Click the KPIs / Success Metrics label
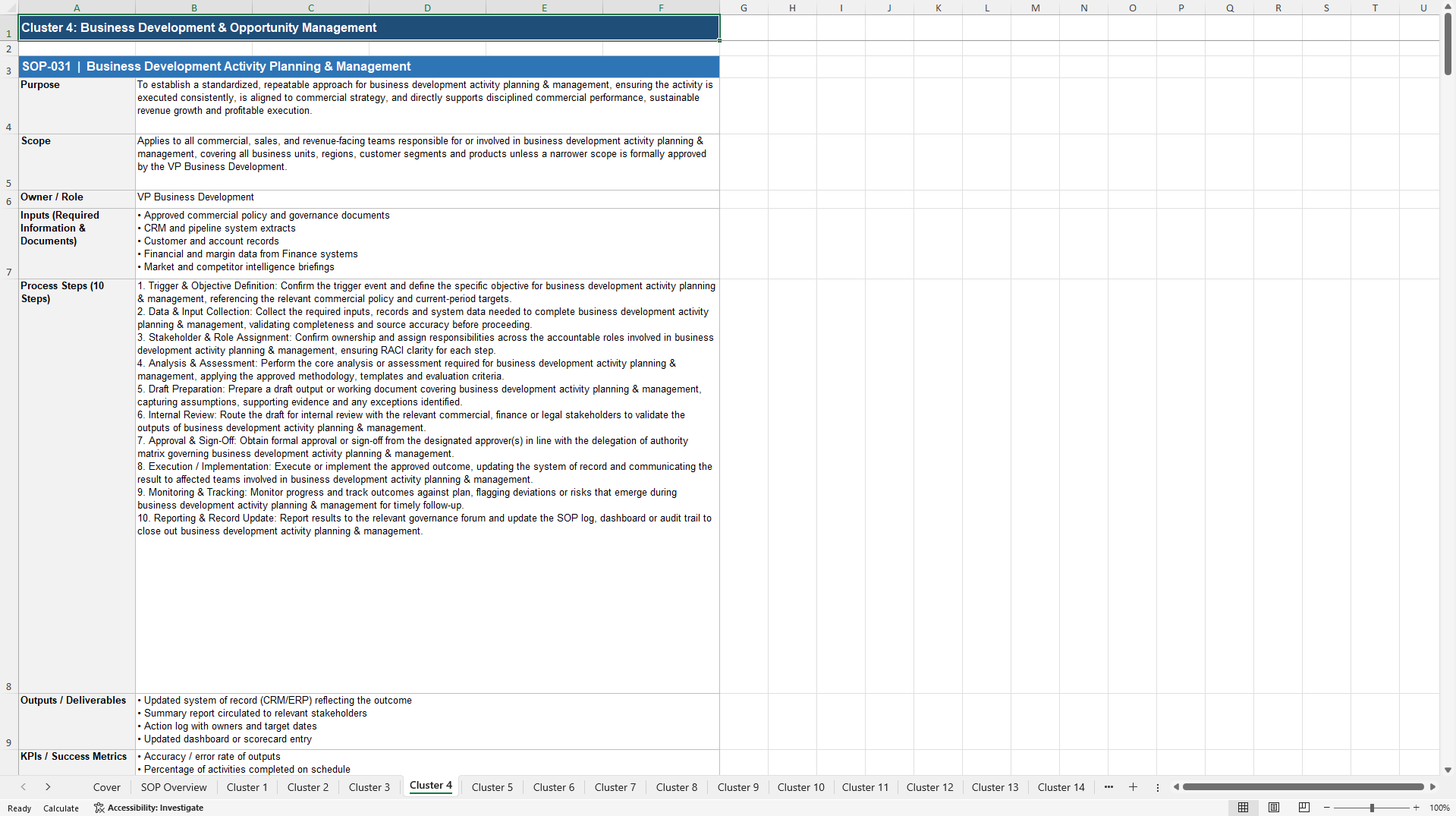Screen dimensions: 1456x816 pos(77,762)
